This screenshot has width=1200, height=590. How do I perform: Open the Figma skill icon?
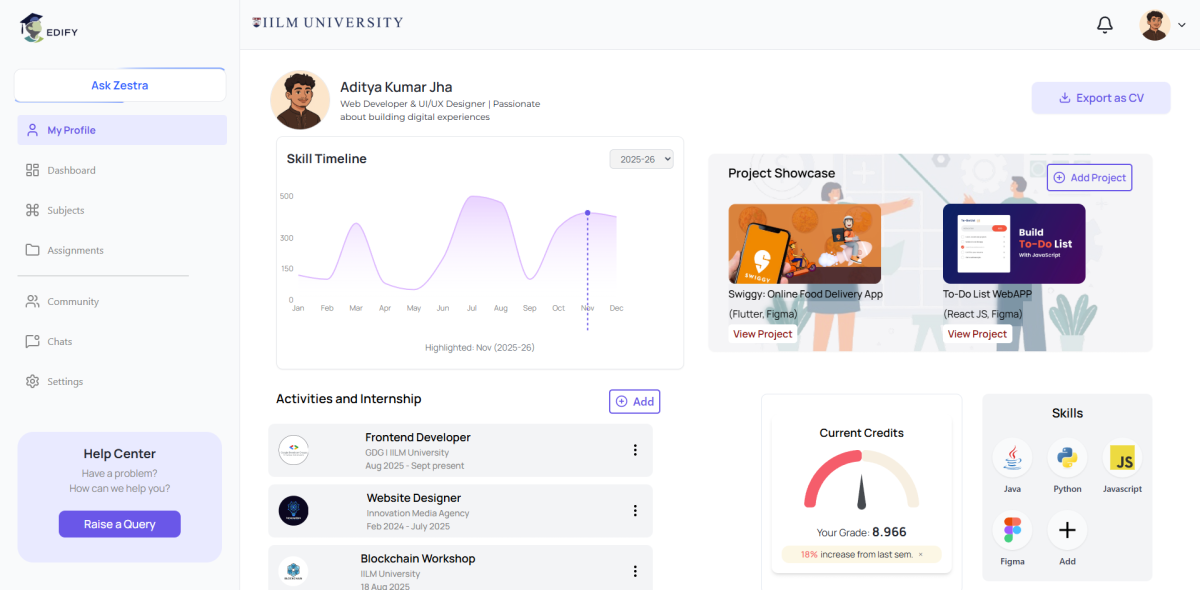pyautogui.click(x=1012, y=530)
